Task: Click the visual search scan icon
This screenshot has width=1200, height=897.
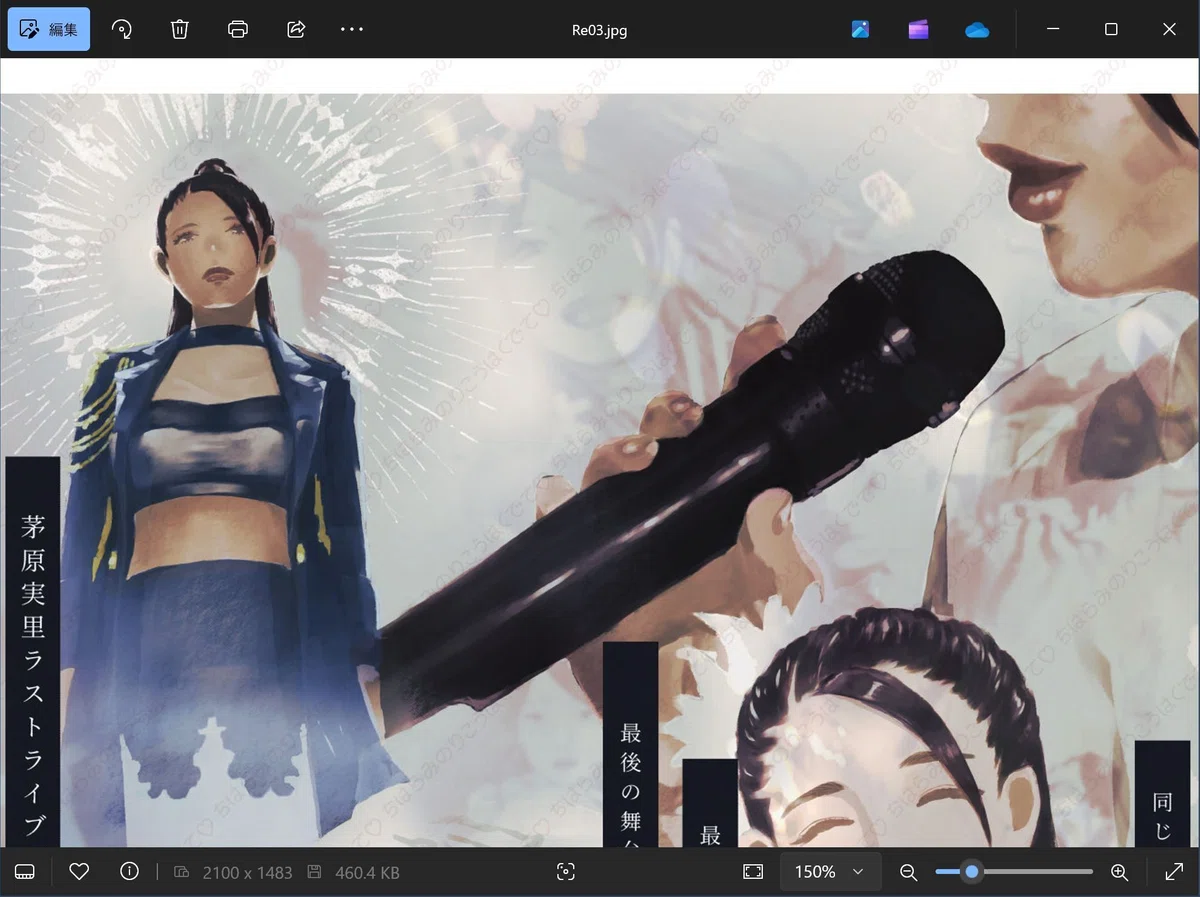Action: pos(565,872)
